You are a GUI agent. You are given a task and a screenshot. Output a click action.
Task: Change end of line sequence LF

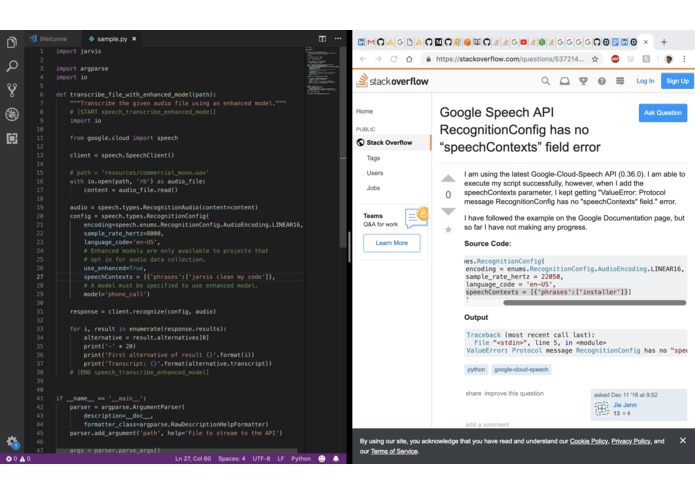point(281,459)
